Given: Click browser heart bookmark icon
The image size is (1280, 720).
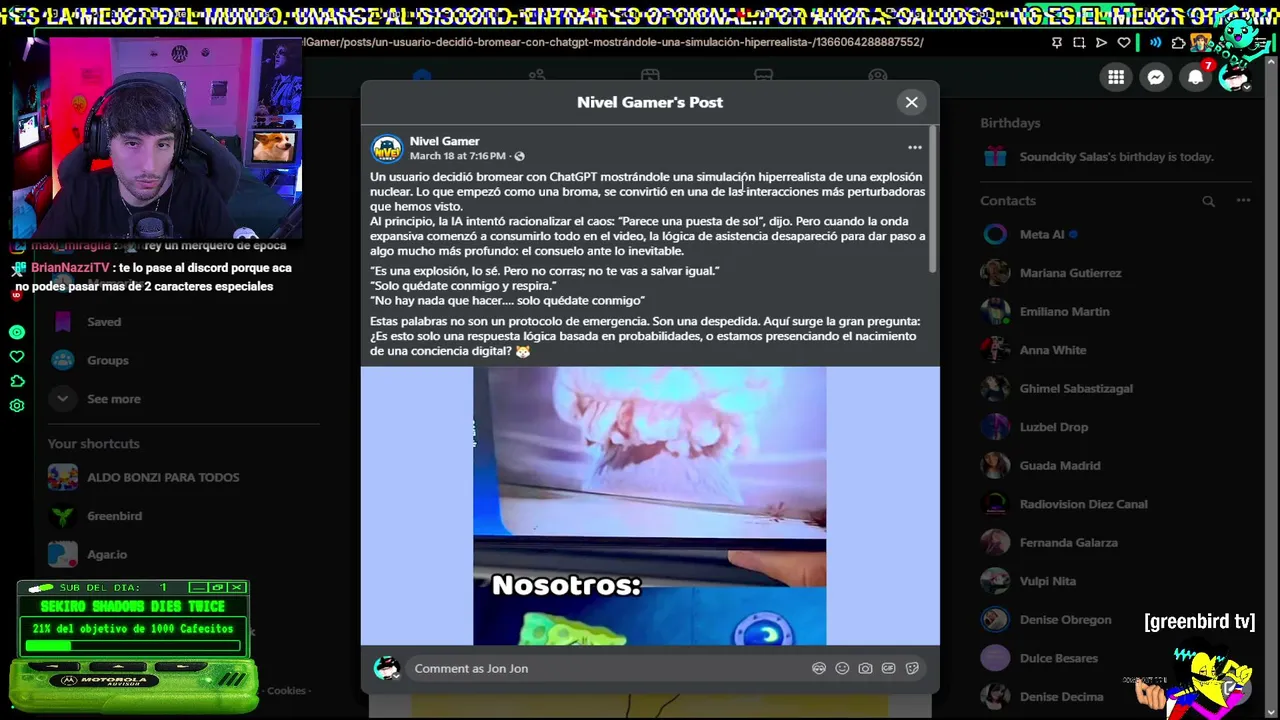Looking at the screenshot, I should pyautogui.click(x=1124, y=42).
